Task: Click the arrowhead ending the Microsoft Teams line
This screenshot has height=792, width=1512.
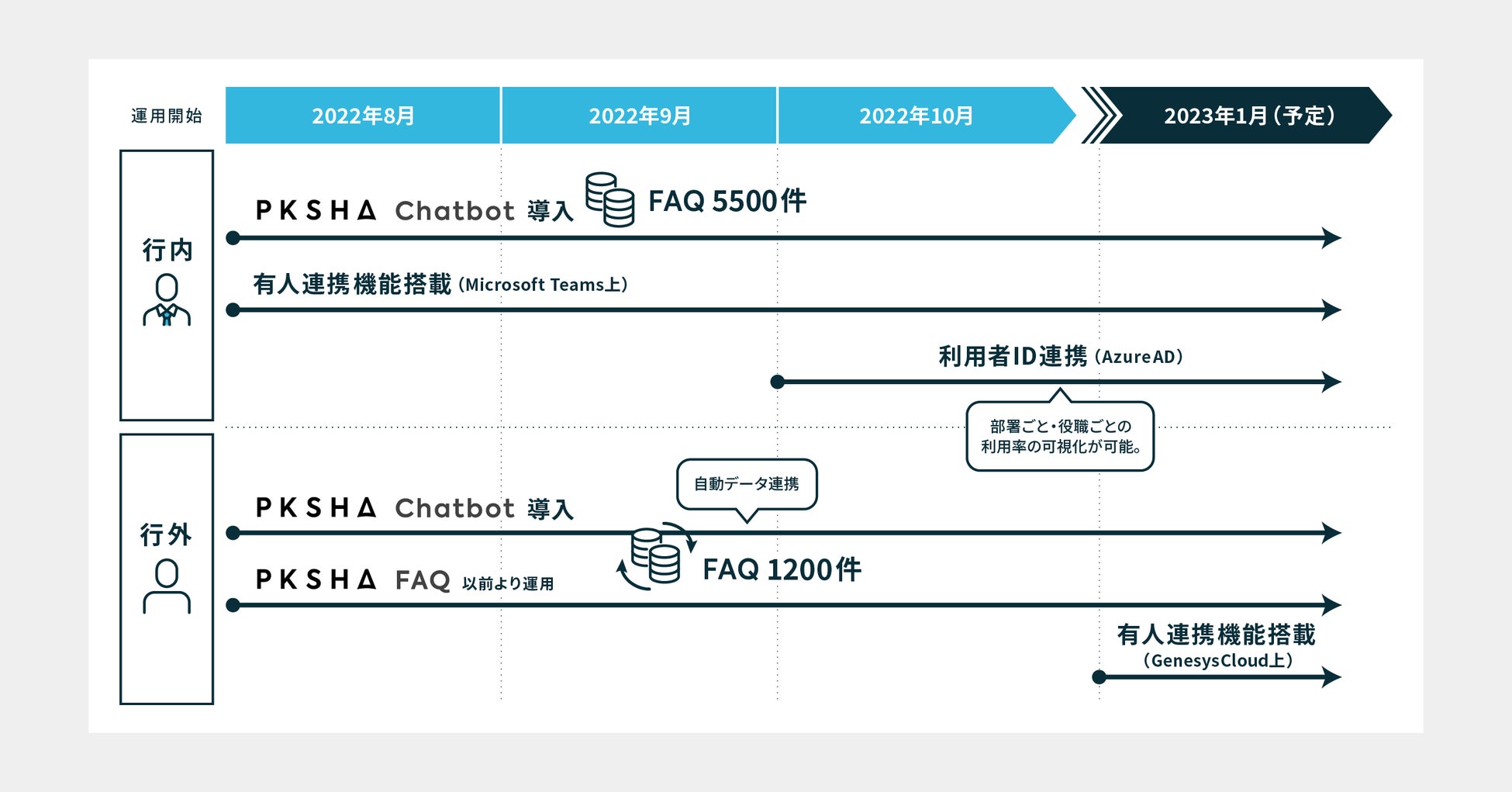Action: coord(1332,310)
